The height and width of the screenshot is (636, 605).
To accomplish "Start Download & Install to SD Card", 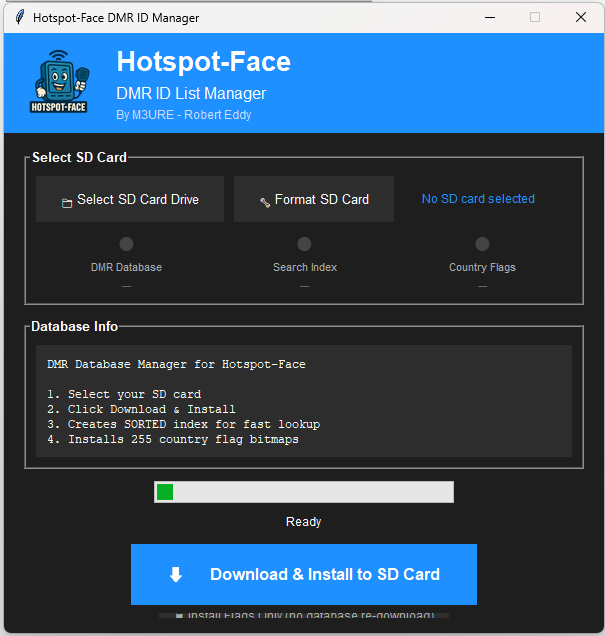I will [304, 574].
